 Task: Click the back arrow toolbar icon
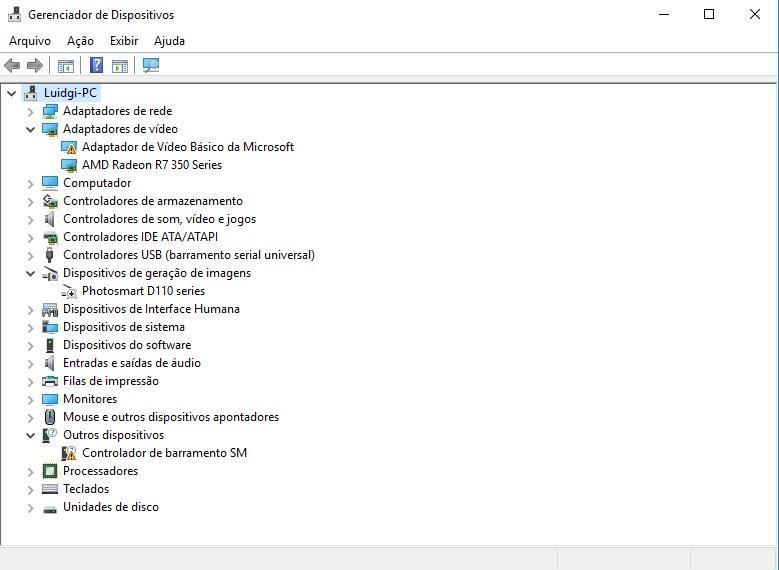12,65
